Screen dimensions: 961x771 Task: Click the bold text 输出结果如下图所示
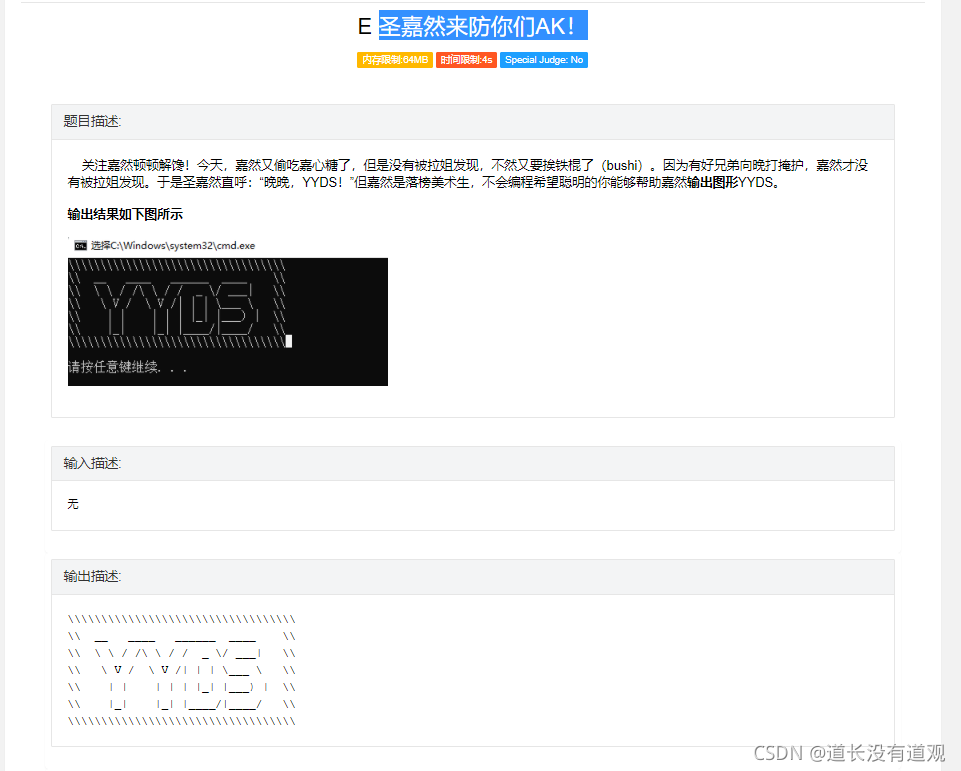pos(125,215)
